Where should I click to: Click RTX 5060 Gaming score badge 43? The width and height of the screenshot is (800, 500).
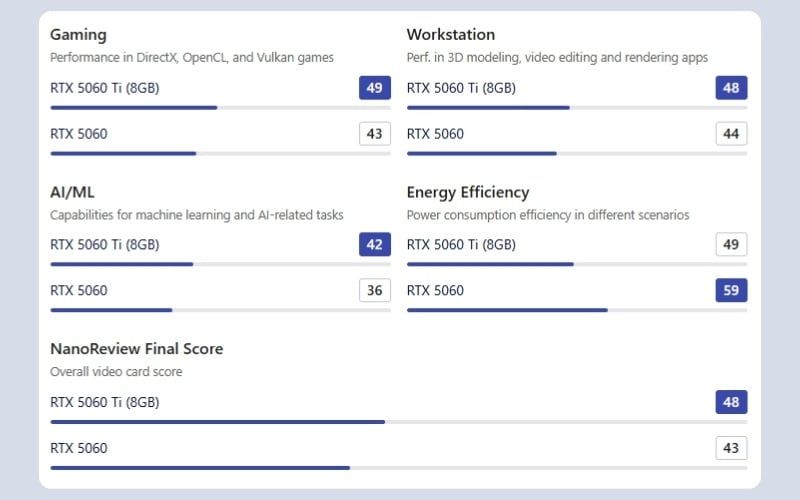click(374, 134)
